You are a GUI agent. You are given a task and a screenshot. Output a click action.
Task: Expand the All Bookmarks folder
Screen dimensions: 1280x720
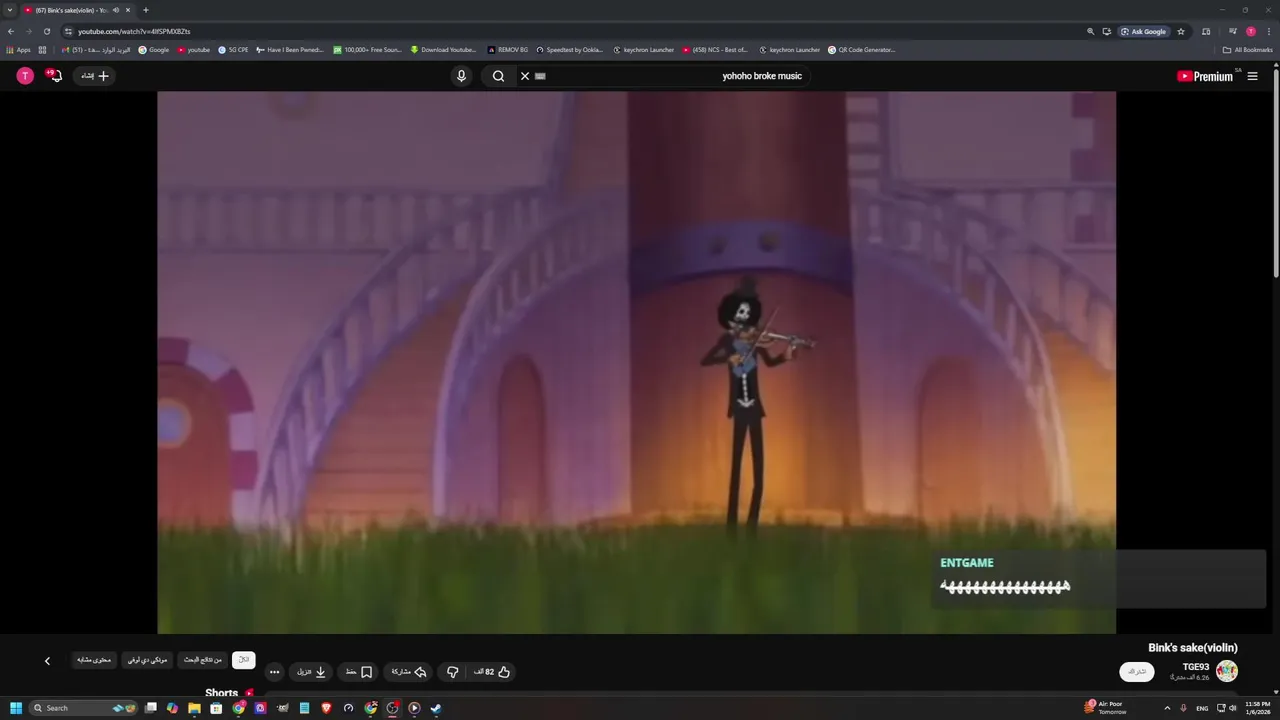coord(1247,50)
